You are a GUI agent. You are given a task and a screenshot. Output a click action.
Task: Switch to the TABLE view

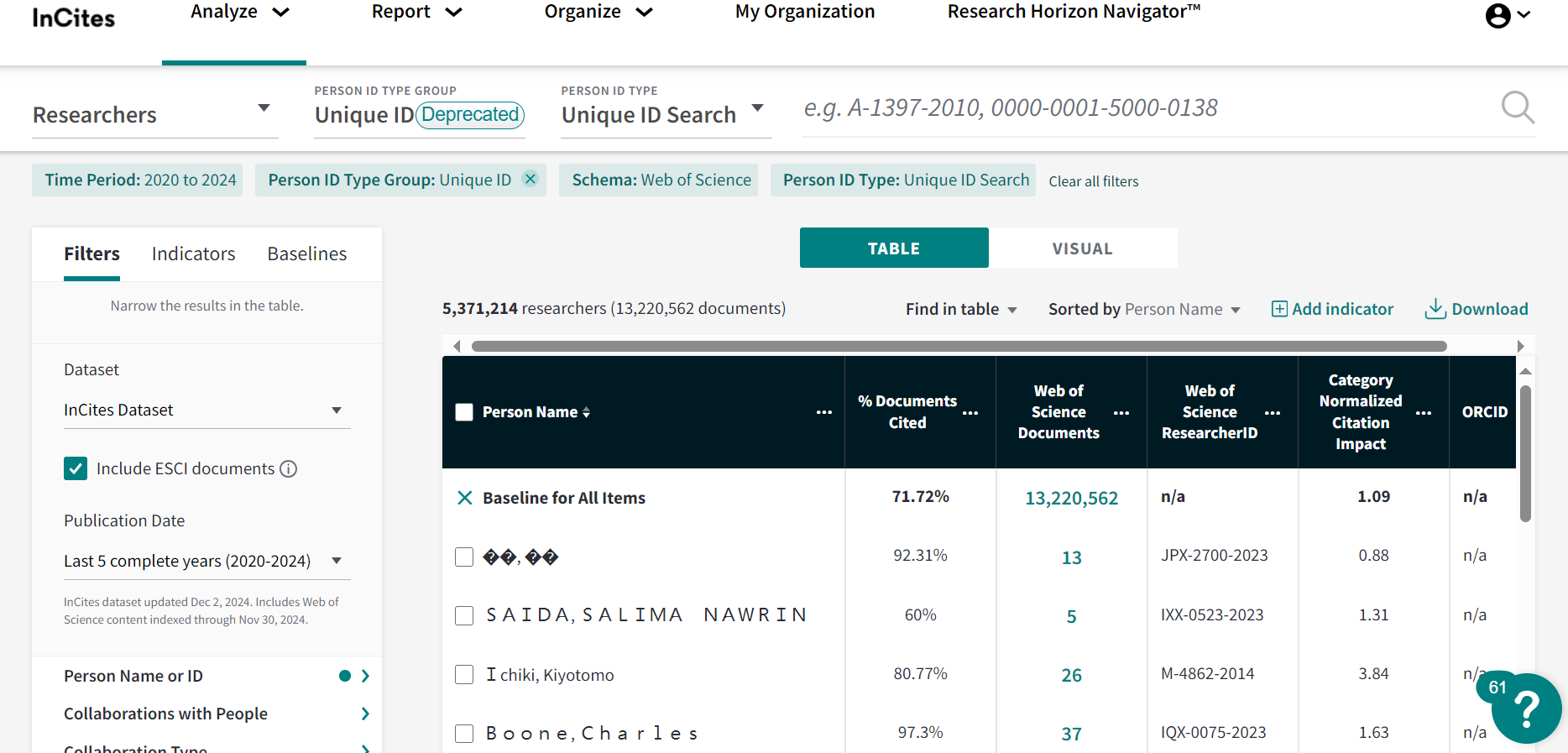point(894,248)
